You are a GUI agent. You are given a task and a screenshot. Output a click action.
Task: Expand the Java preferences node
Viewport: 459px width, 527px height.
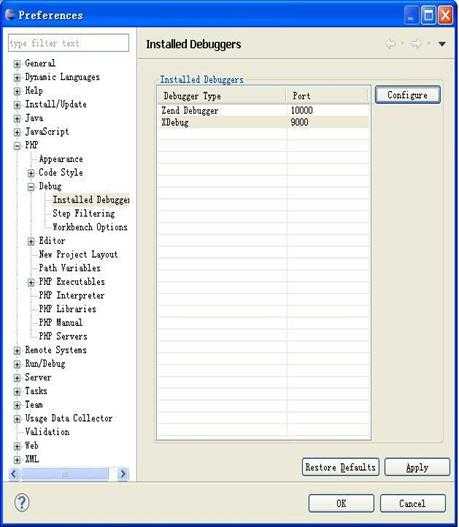click(17, 118)
